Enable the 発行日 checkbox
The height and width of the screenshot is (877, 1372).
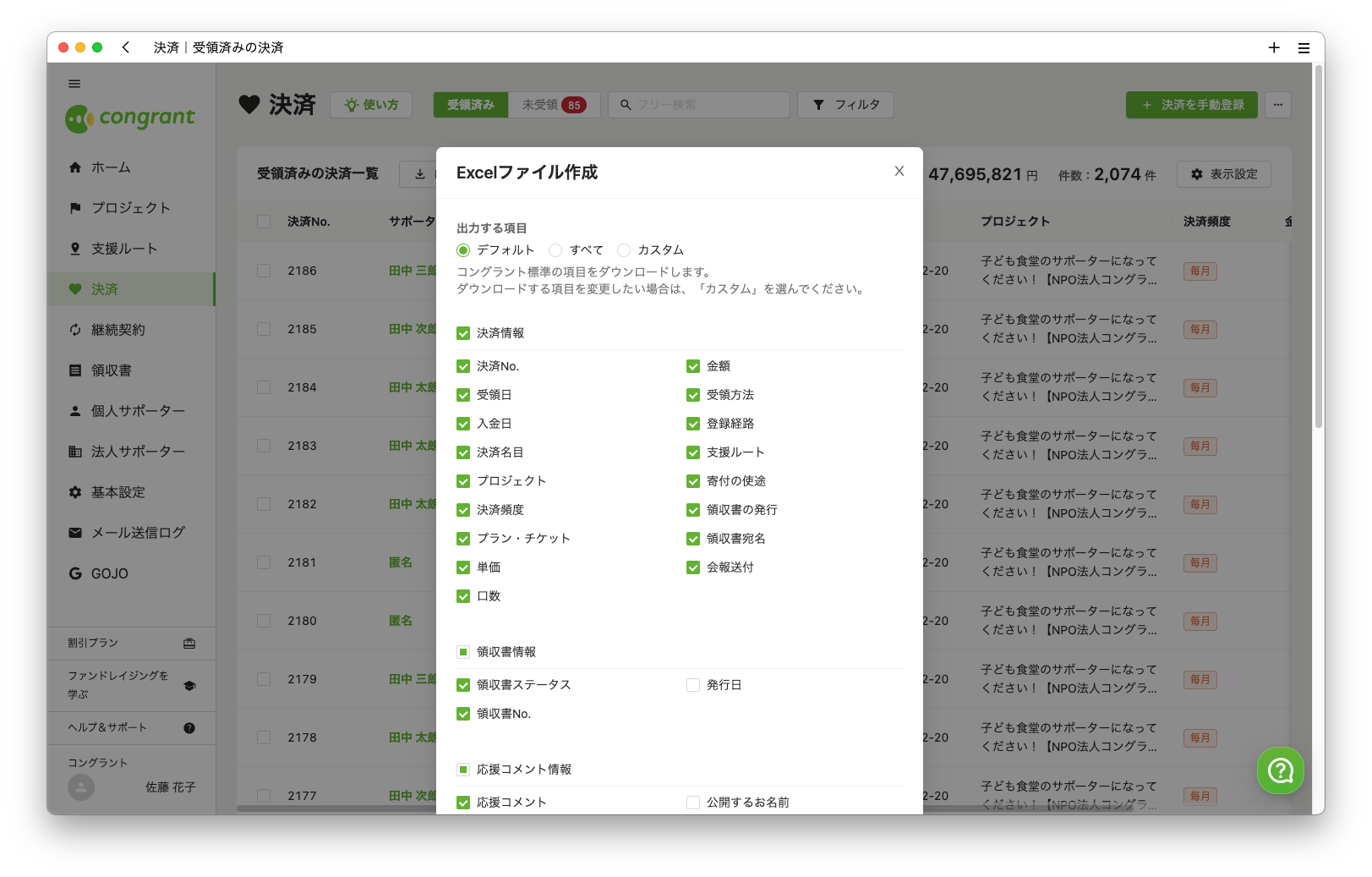(x=693, y=685)
